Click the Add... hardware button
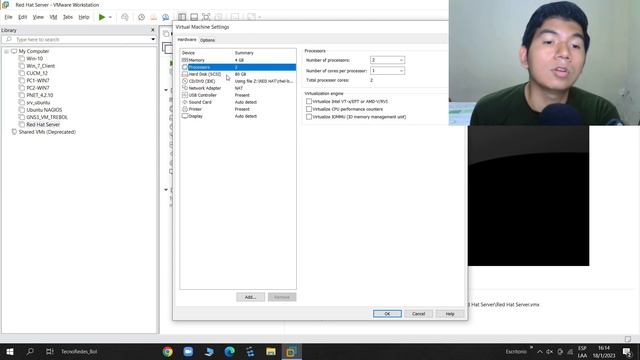640x360 pixels. pyautogui.click(x=250, y=297)
